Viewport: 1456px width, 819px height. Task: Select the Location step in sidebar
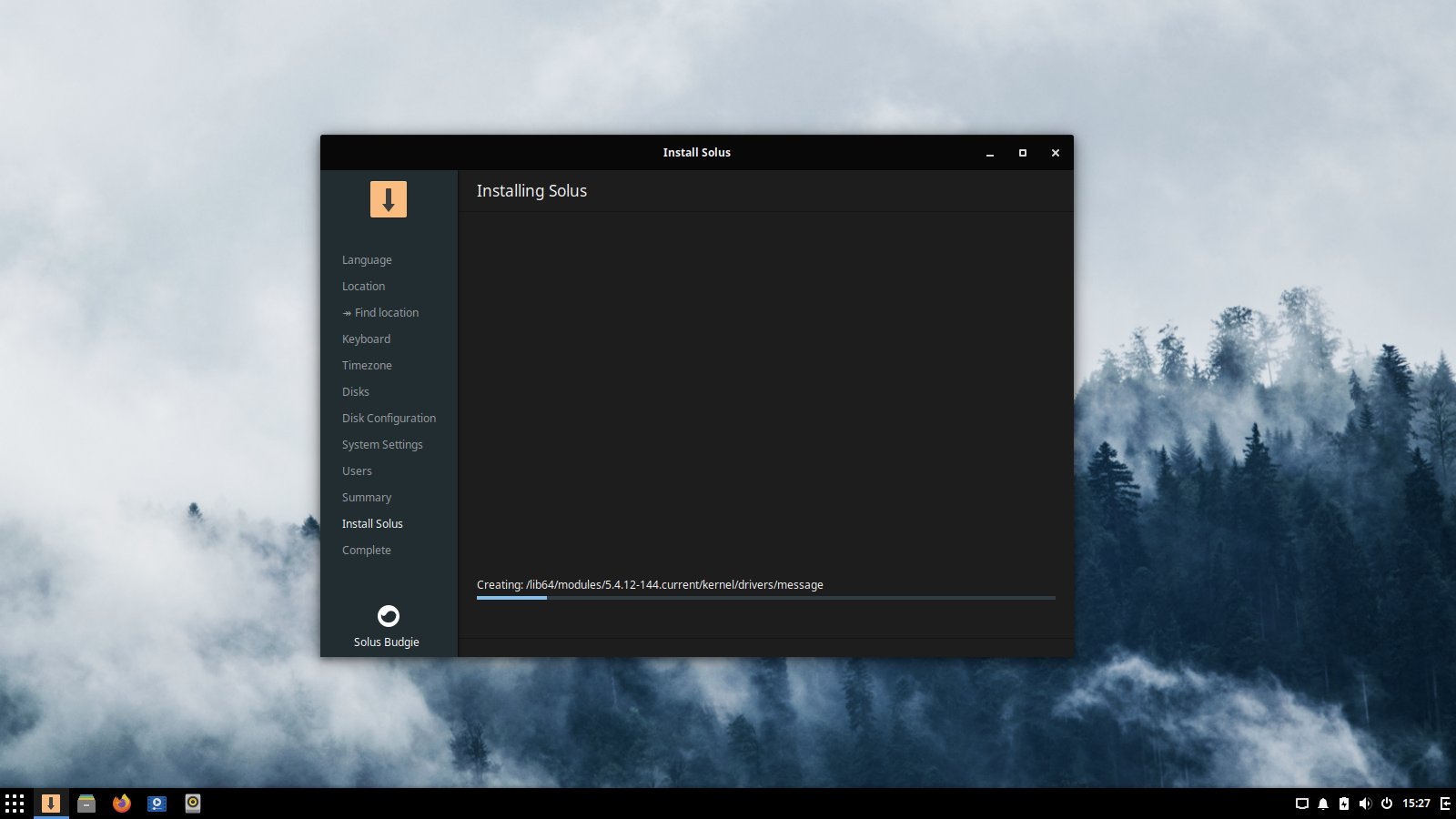tap(363, 287)
